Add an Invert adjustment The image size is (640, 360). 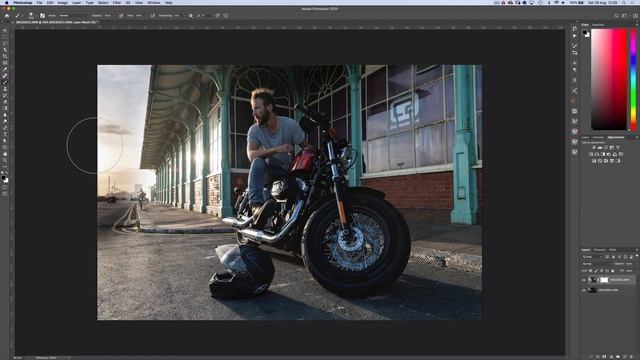tap(594, 161)
